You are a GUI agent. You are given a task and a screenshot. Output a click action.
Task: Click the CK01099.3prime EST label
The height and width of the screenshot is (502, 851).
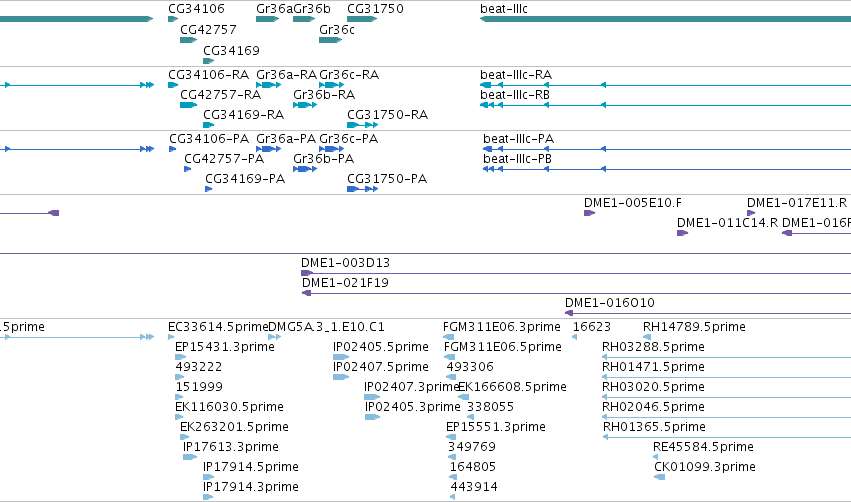point(705,467)
